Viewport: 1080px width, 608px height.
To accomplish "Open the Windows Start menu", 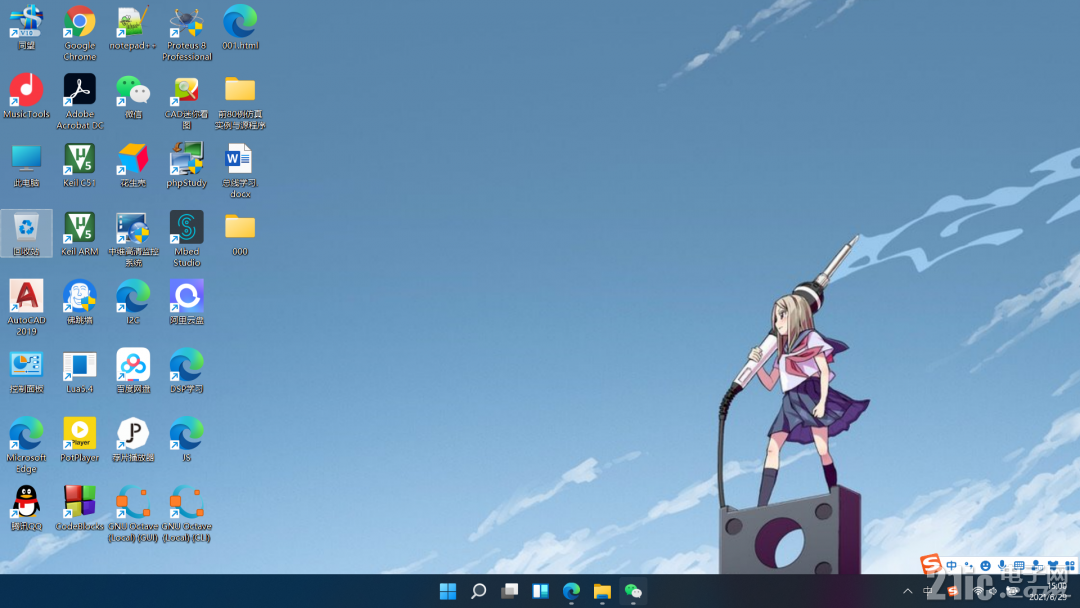I will (x=448, y=591).
